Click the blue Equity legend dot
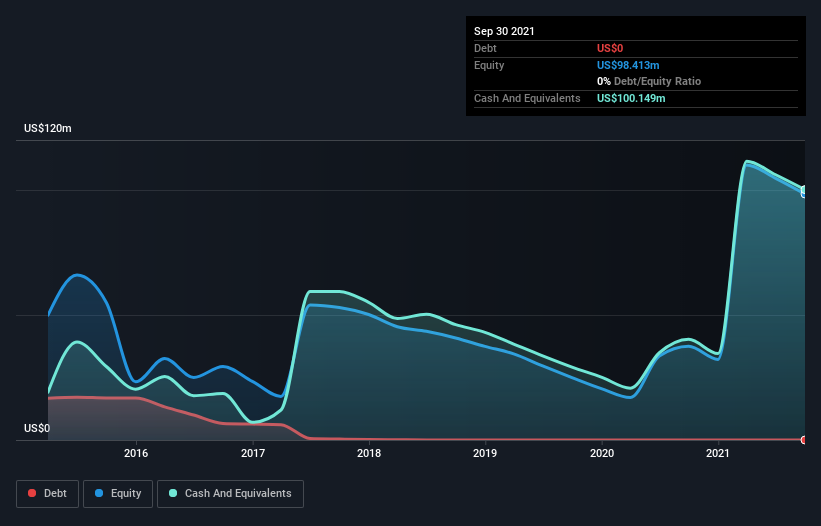Viewport: 821px width, 526px height. click(99, 493)
